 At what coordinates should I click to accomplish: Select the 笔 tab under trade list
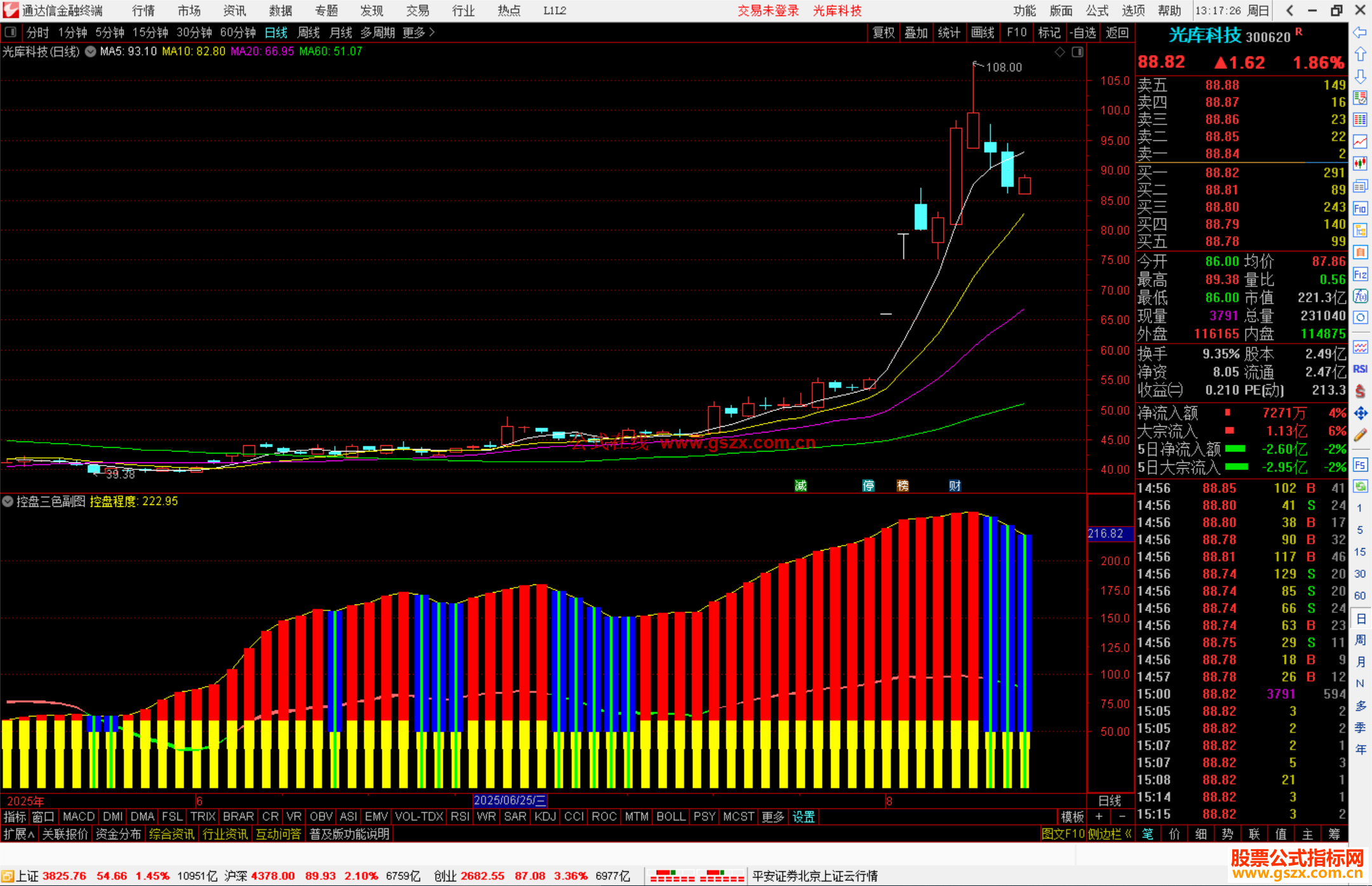pyautogui.click(x=1147, y=834)
